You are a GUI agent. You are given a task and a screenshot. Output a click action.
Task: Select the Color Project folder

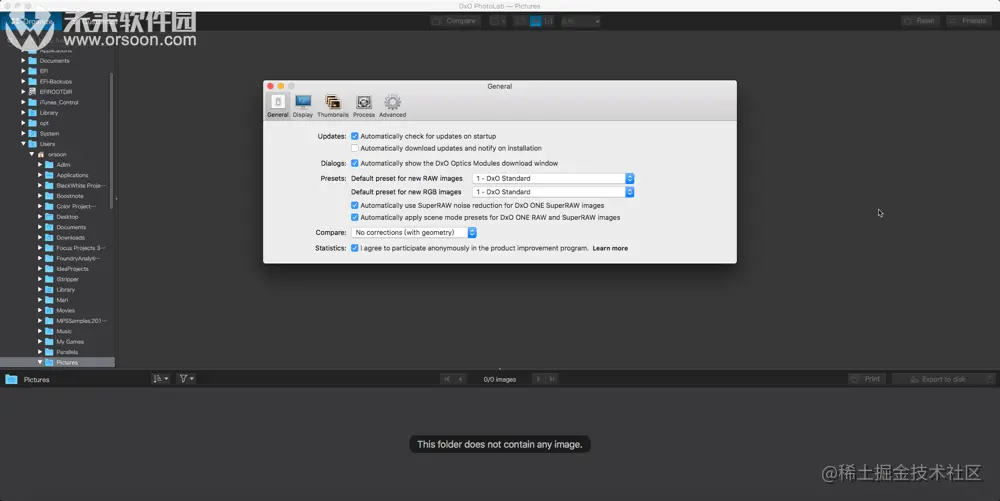pos(76,207)
